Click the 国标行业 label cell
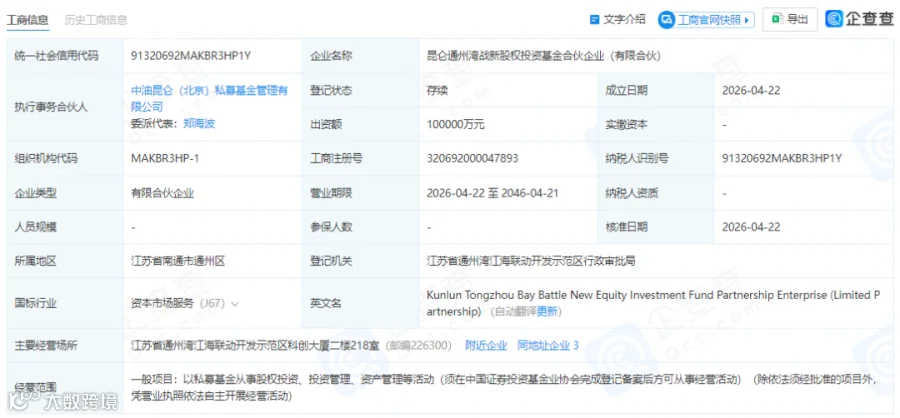The height and width of the screenshot is (418, 900). (x=65, y=303)
